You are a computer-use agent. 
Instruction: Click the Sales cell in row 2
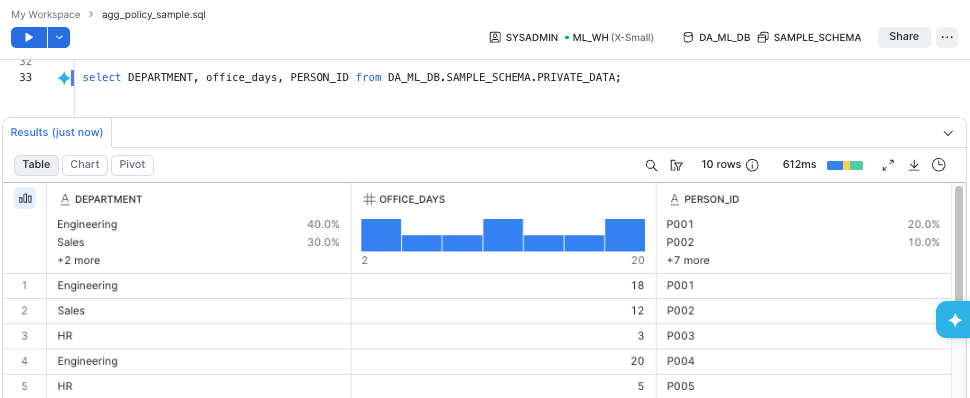[199, 311]
